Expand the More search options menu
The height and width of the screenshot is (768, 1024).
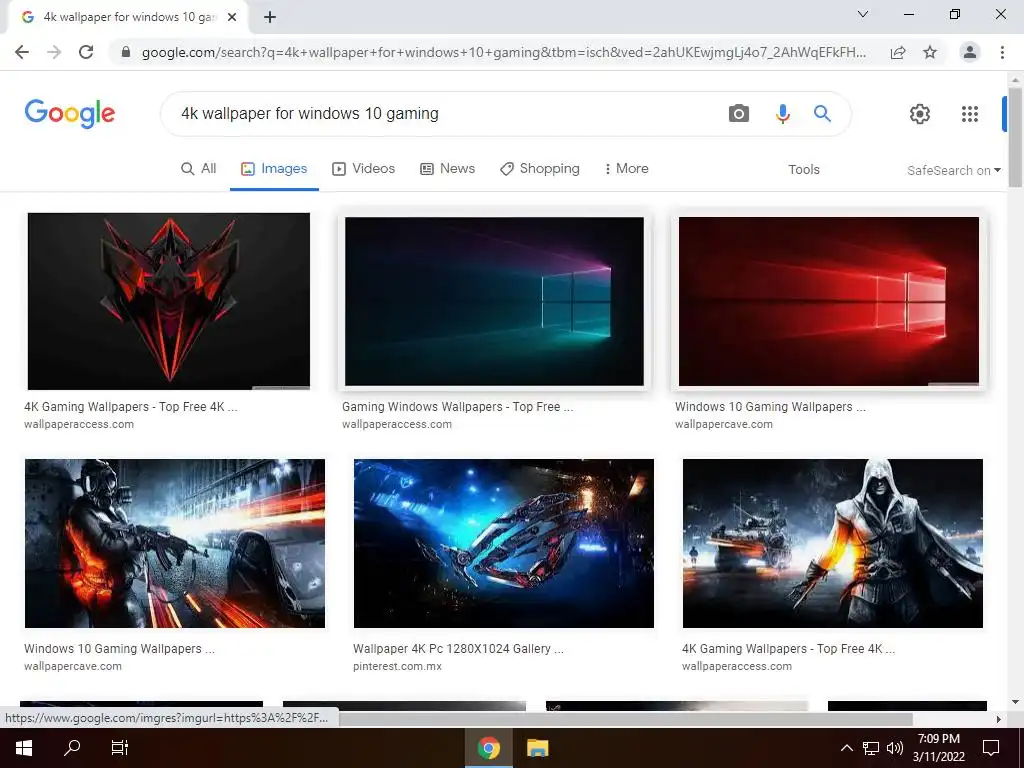[x=626, y=168]
